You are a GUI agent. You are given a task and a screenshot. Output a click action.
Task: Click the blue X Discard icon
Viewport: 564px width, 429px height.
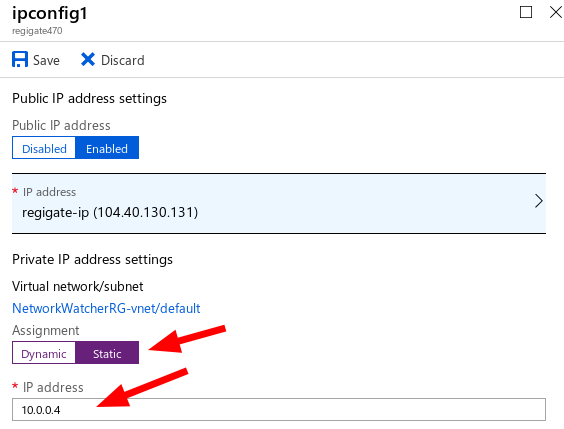click(x=88, y=60)
